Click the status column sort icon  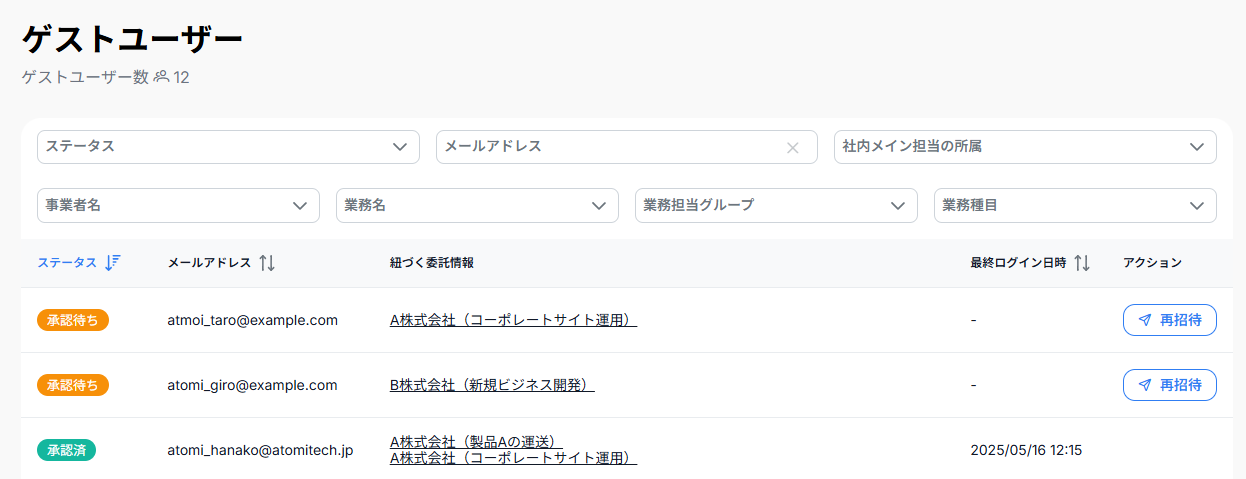tap(112, 263)
